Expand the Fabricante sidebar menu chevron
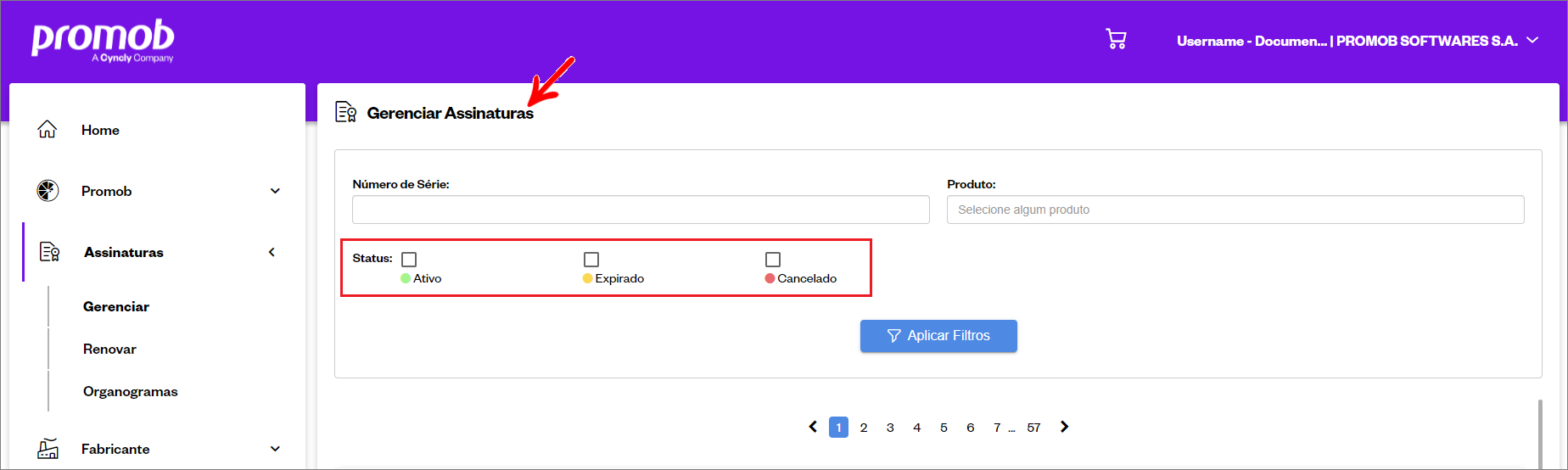Screen dimensions: 1568x470 [275, 449]
